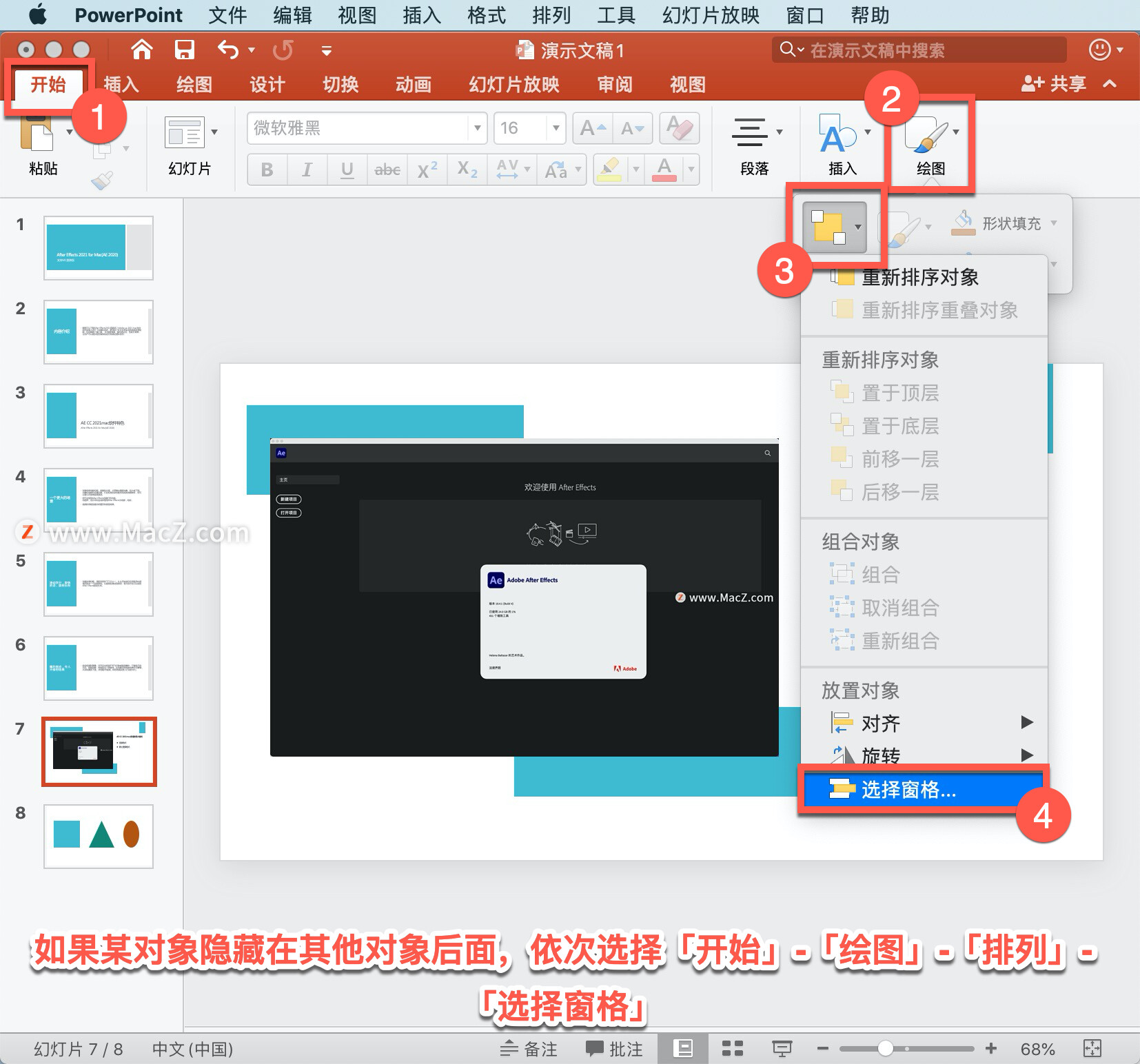
Task: Expand the New Slide layout arrow
Action: [x=214, y=132]
